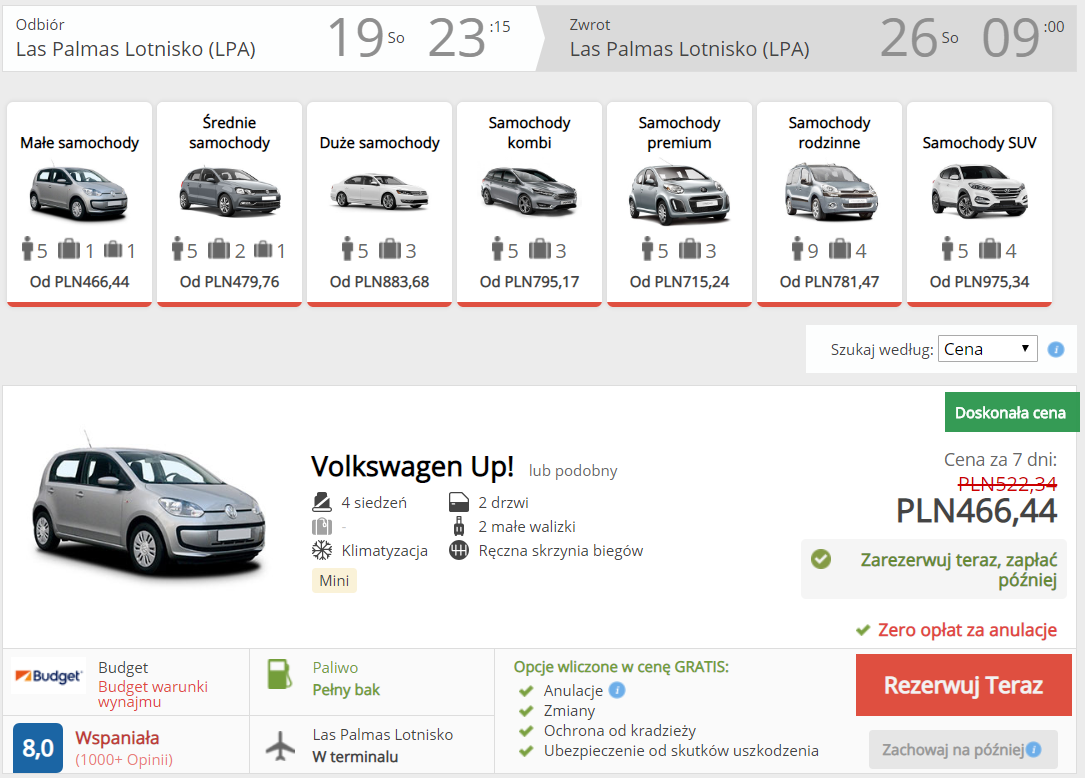Viewport: 1085px width, 778px height.
Task: Click the luggage icon on Samochody SUV
Action: tap(990, 248)
